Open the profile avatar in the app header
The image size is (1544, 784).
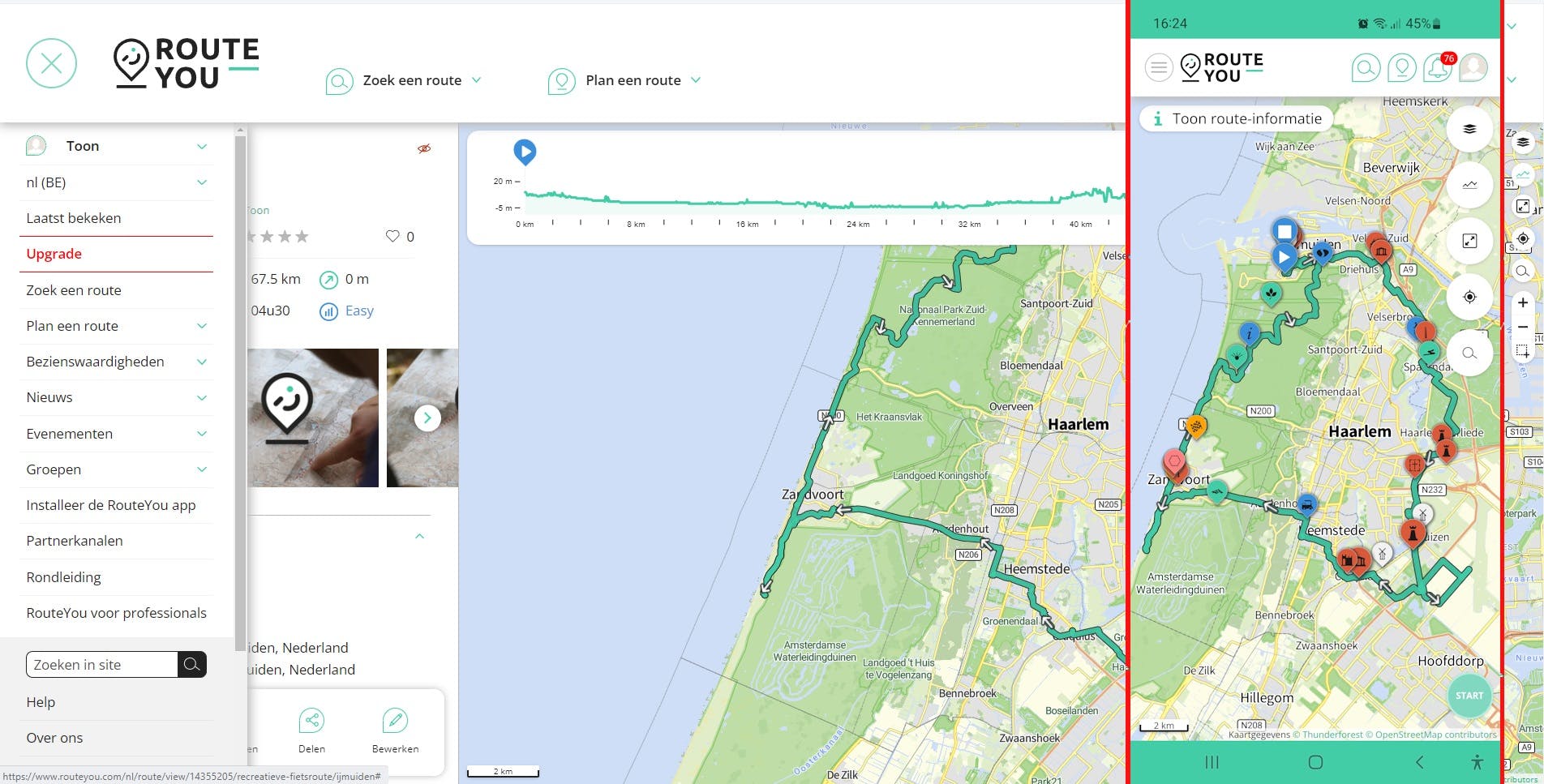(1473, 69)
